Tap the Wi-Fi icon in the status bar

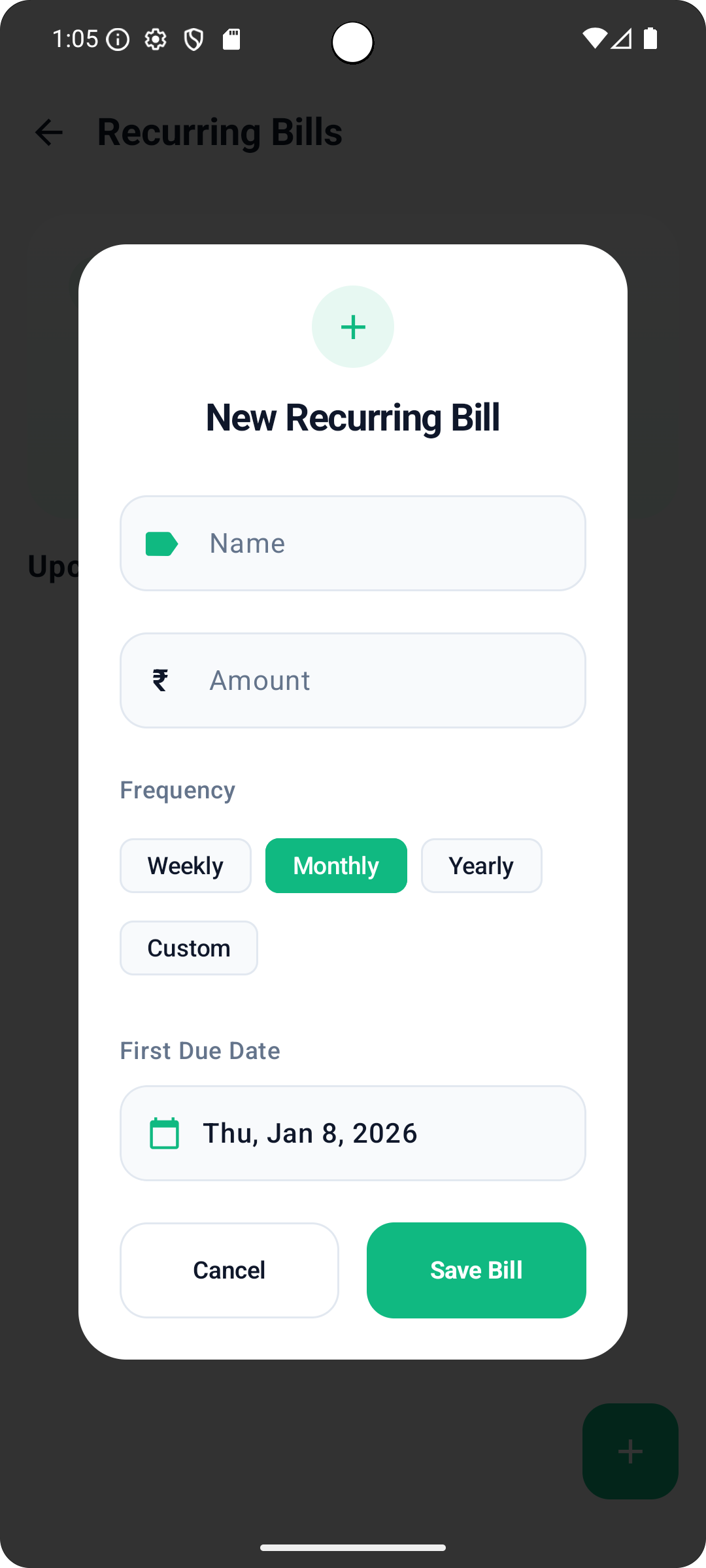click(x=594, y=40)
